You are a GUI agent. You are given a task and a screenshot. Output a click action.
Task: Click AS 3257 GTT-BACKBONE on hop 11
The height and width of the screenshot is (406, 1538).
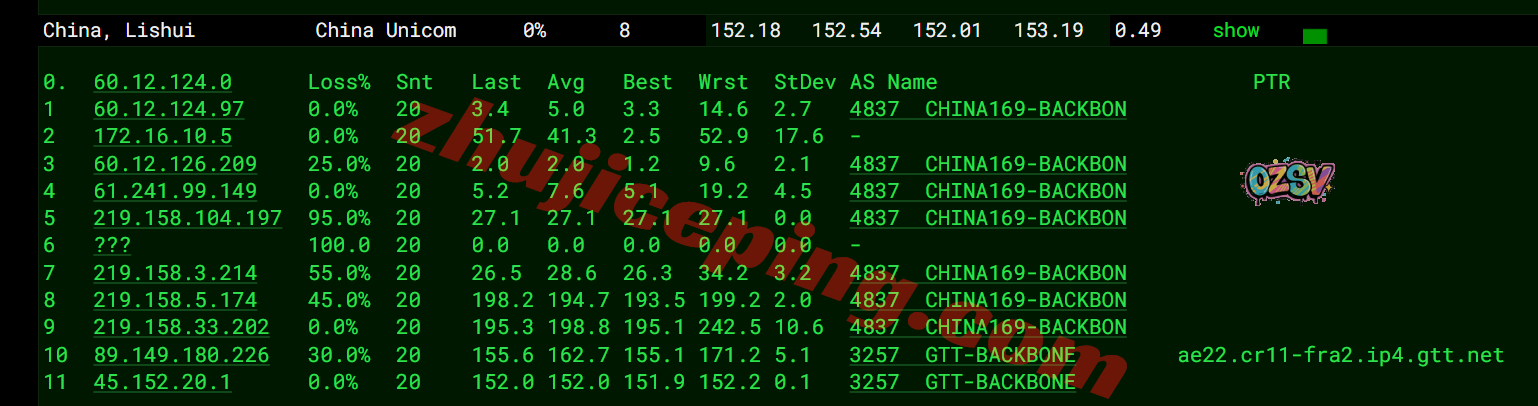click(x=962, y=382)
